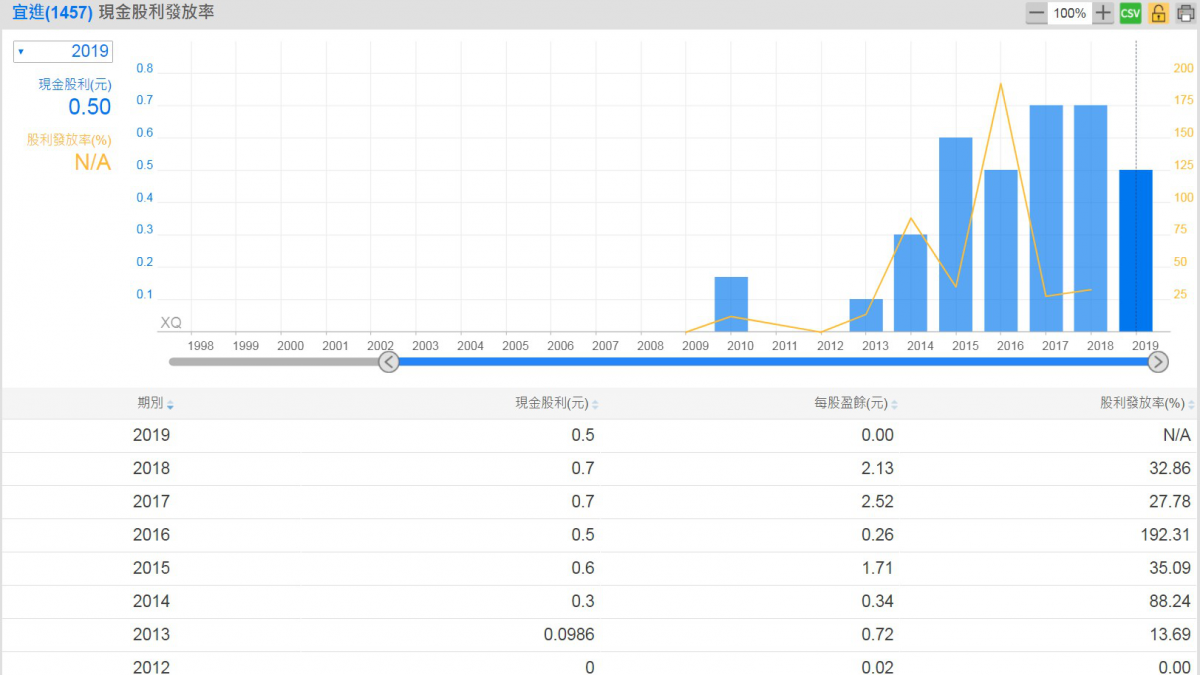Viewport: 1200px width, 675px height.
Task: Click the 2016 row period cell
Action: pos(151,534)
